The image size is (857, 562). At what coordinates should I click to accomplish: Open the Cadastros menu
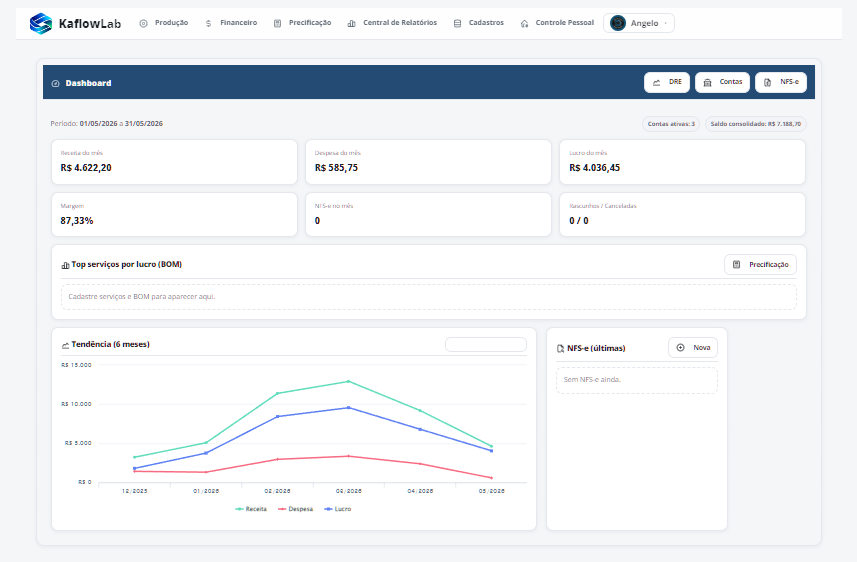pyautogui.click(x=479, y=23)
